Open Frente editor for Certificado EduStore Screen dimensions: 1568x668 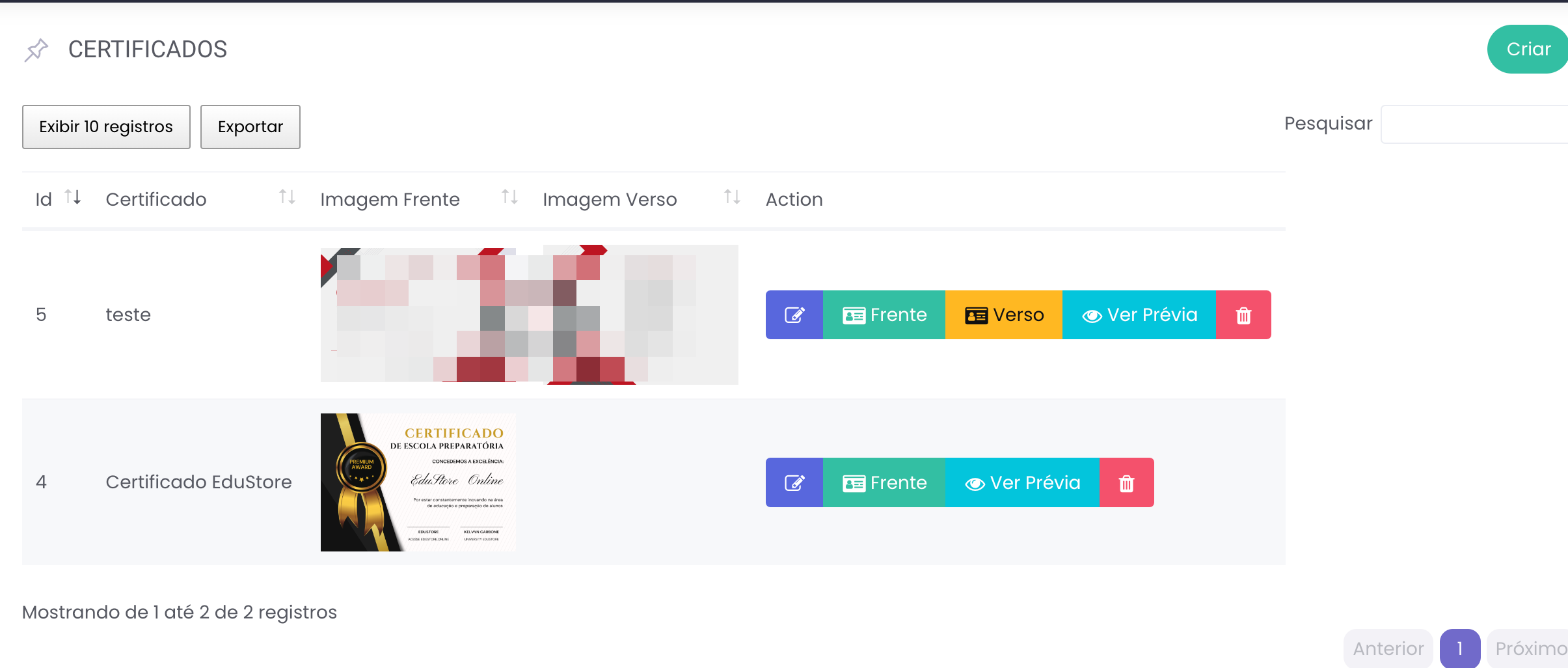(884, 482)
